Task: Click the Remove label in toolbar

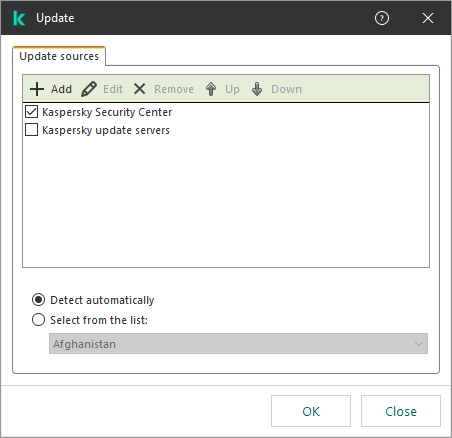Action: 174,89
